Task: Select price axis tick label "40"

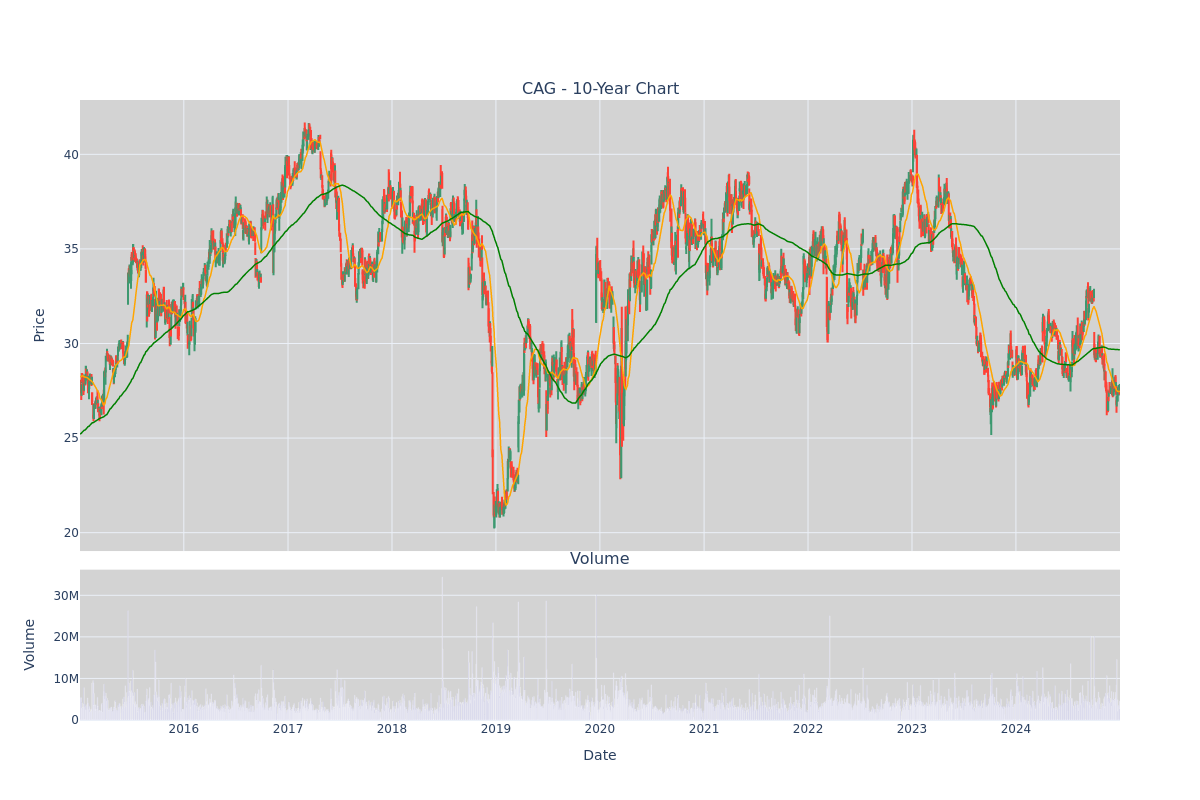Action: [71, 155]
